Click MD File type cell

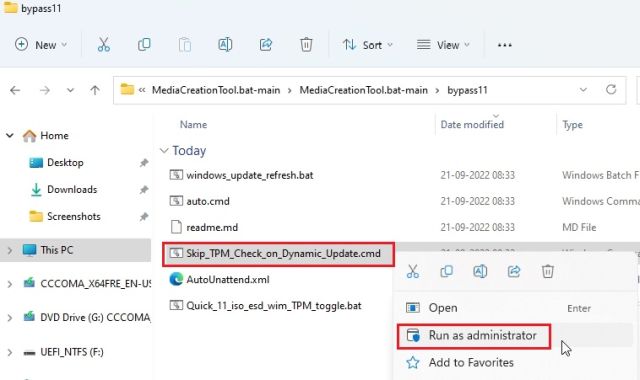click(579, 227)
